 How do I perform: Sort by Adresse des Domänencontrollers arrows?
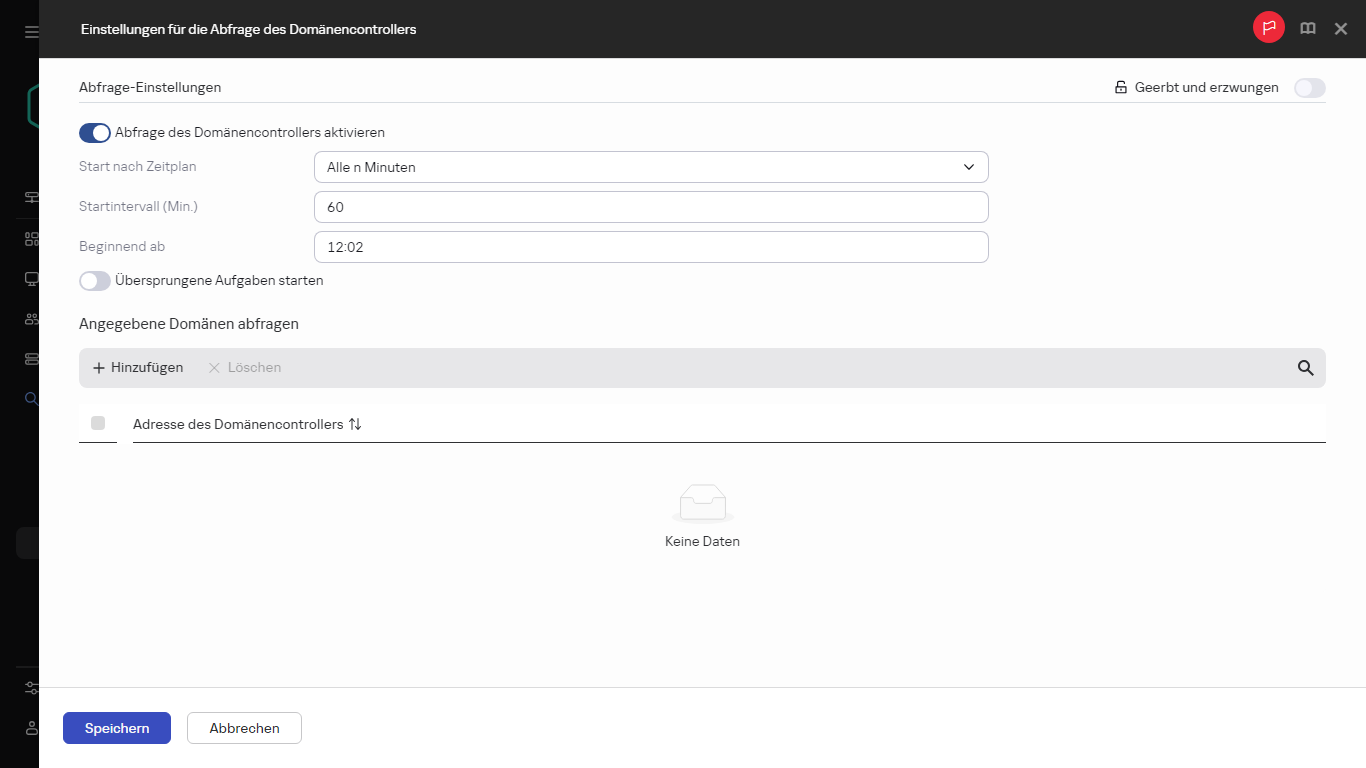pyautogui.click(x=355, y=424)
